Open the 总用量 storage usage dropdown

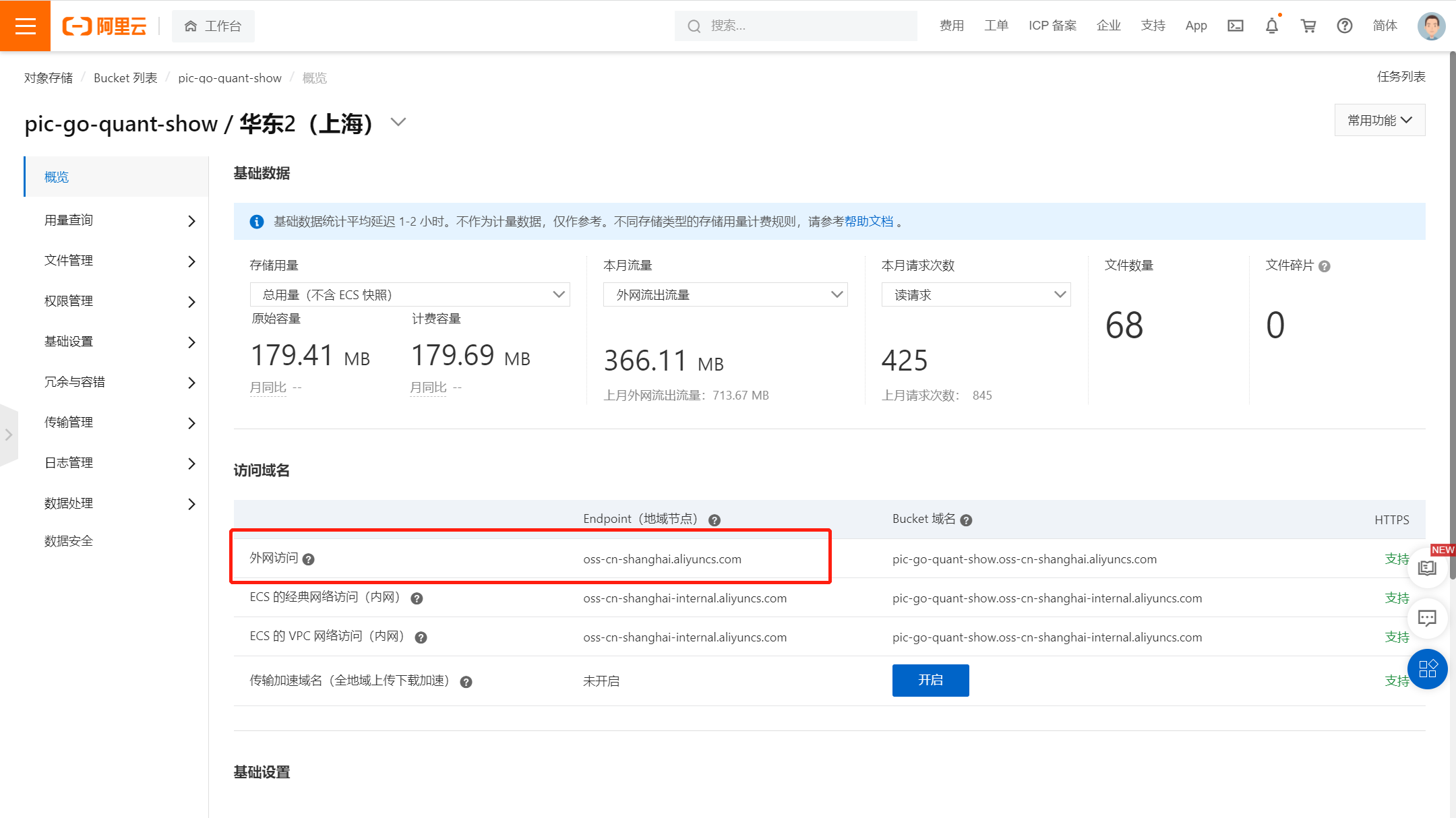[x=410, y=294]
